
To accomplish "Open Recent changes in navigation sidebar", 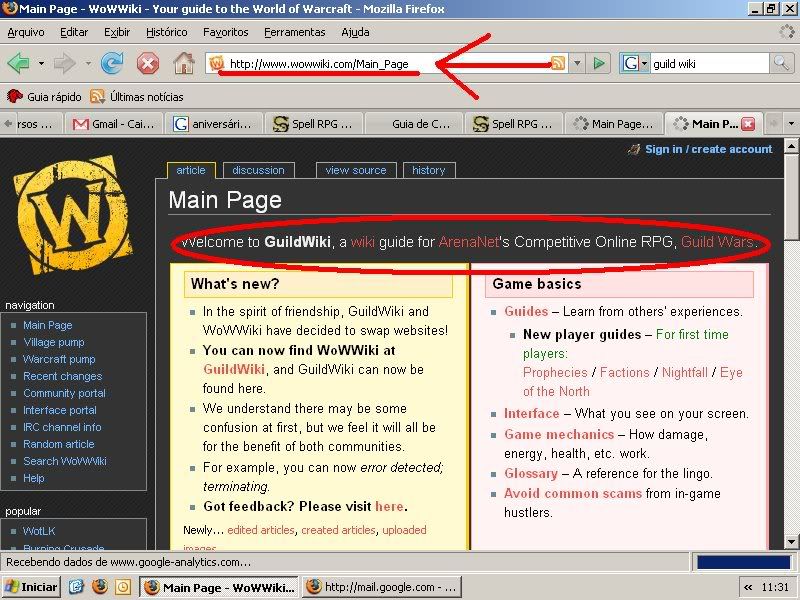I will 62,376.
